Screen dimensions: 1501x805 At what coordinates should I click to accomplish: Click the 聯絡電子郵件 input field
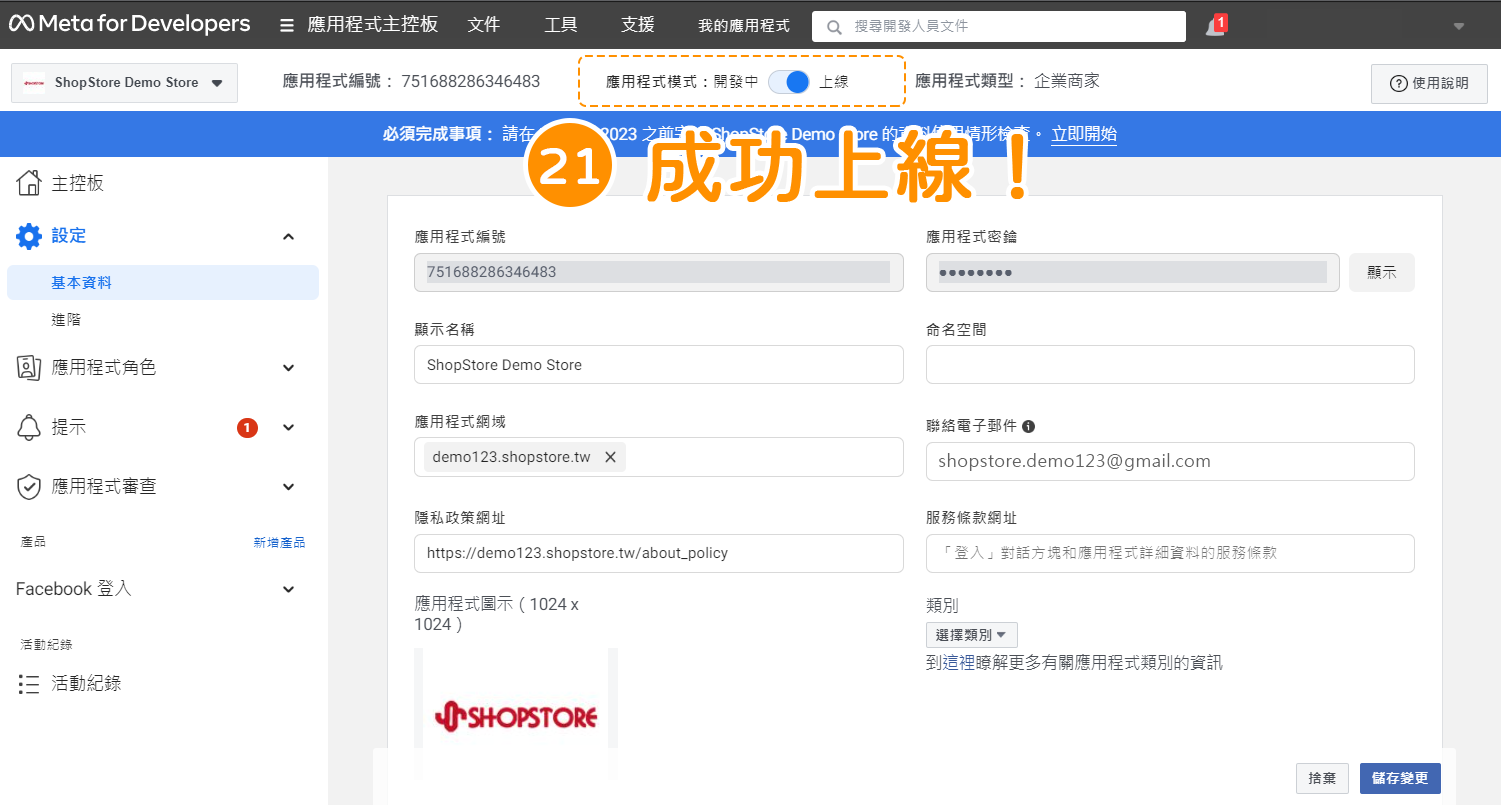click(1170, 461)
